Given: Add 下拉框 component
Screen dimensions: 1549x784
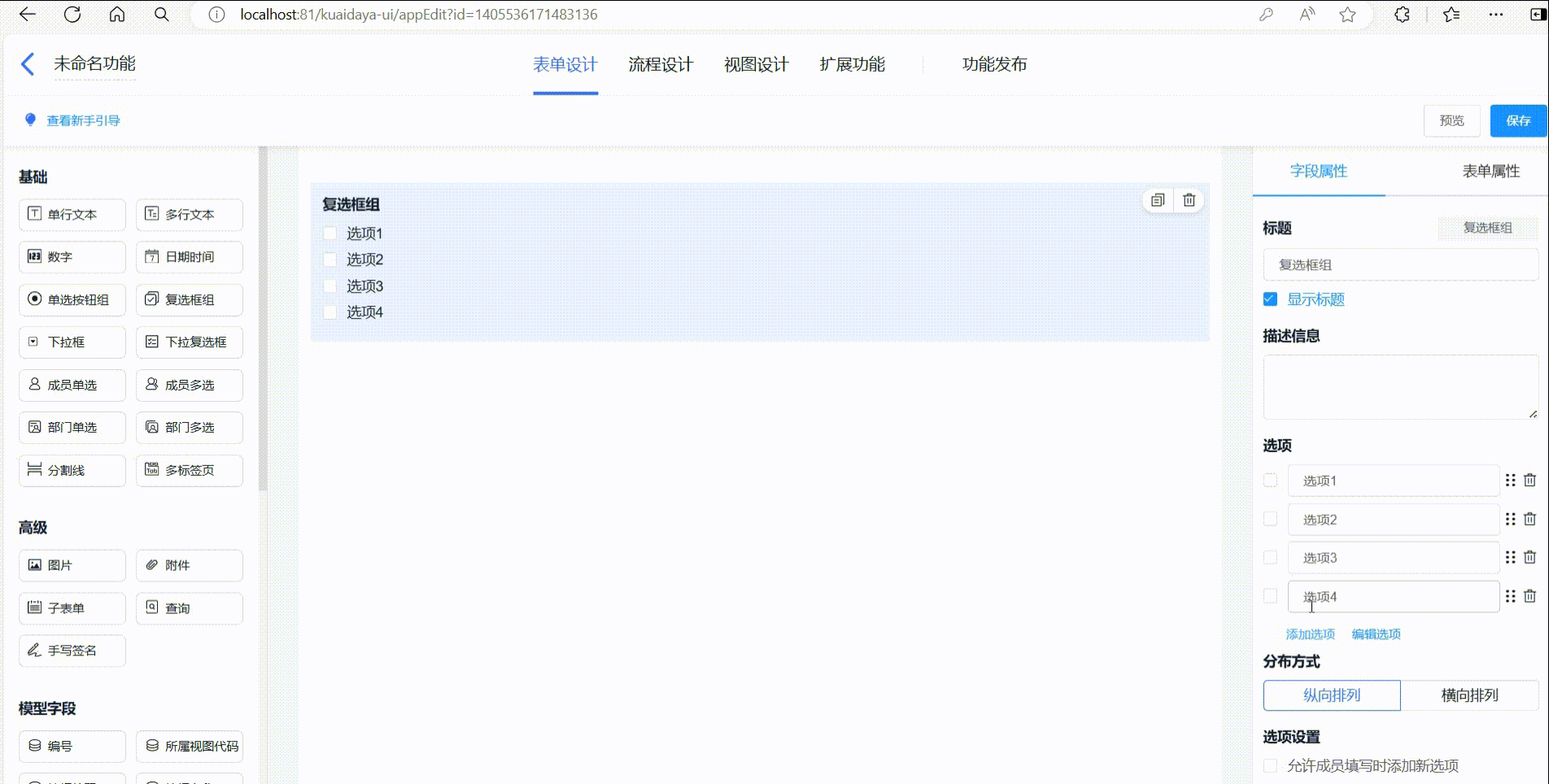Looking at the screenshot, I should [x=72, y=342].
